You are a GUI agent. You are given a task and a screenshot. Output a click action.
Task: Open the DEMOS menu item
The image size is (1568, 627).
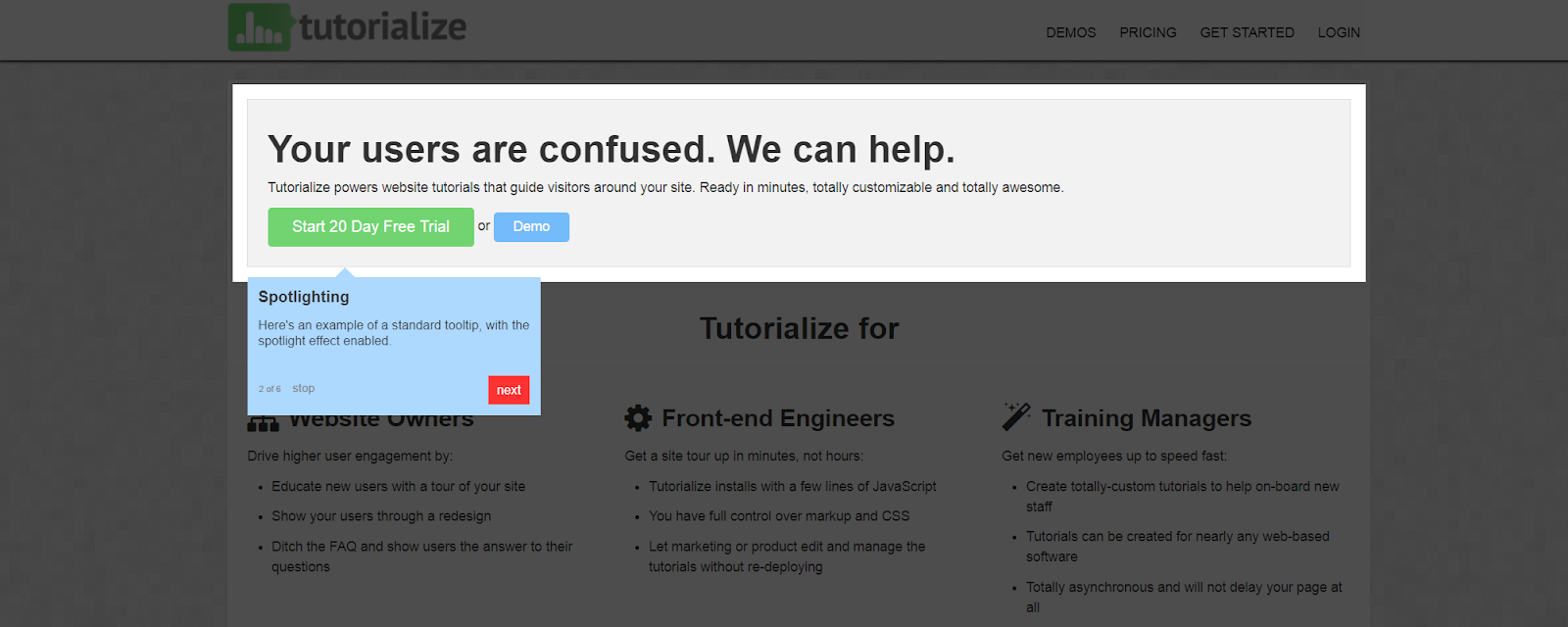(x=1070, y=32)
